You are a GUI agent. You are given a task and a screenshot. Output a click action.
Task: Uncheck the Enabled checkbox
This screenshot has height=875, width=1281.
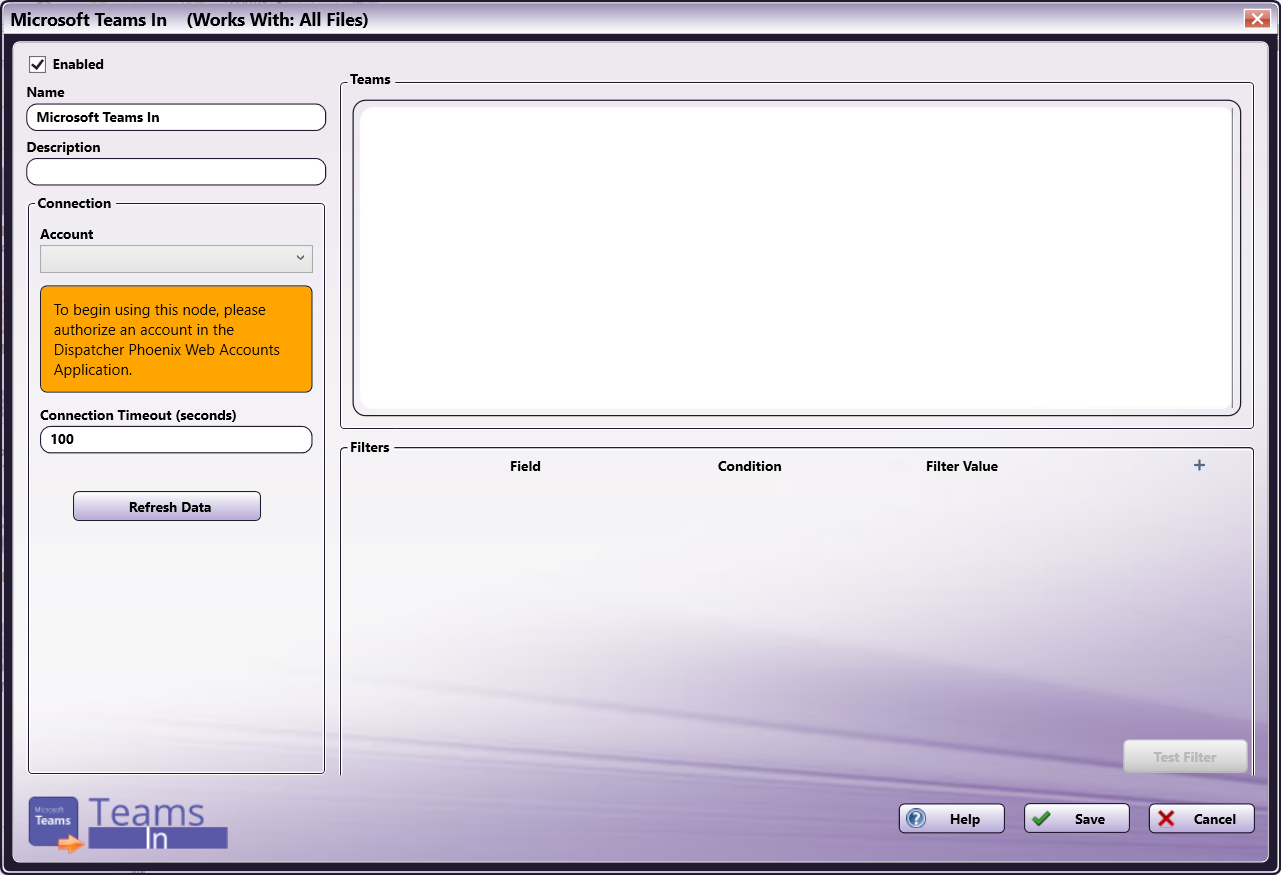point(38,64)
